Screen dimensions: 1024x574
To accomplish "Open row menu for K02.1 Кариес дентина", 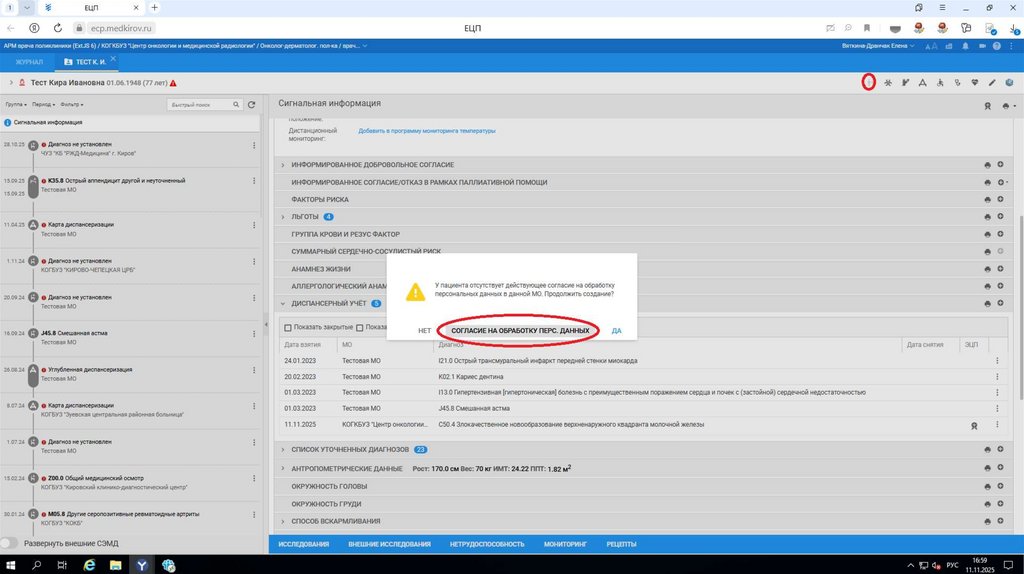I will point(997,377).
